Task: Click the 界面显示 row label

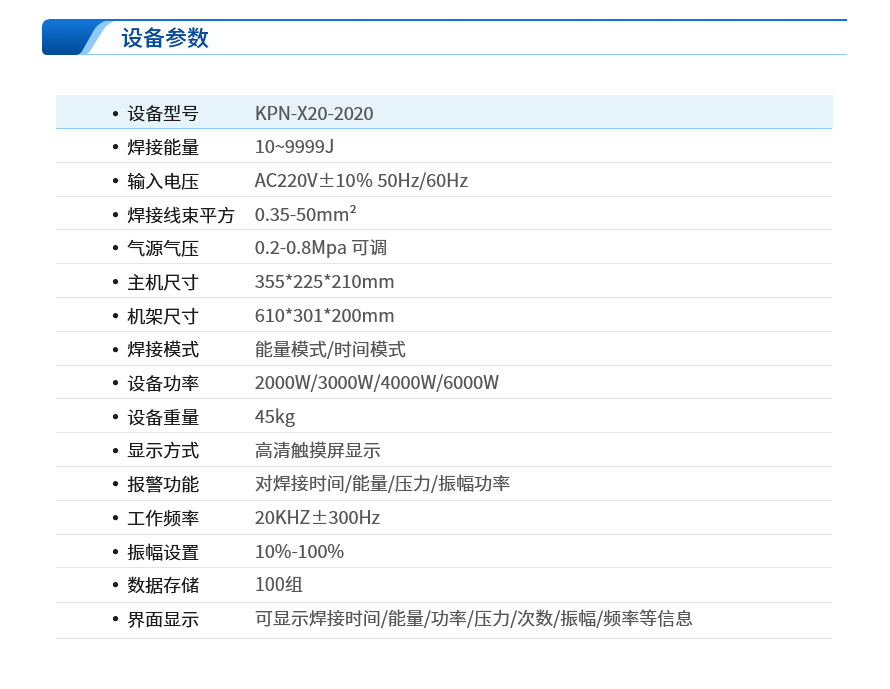Action: [x=163, y=620]
